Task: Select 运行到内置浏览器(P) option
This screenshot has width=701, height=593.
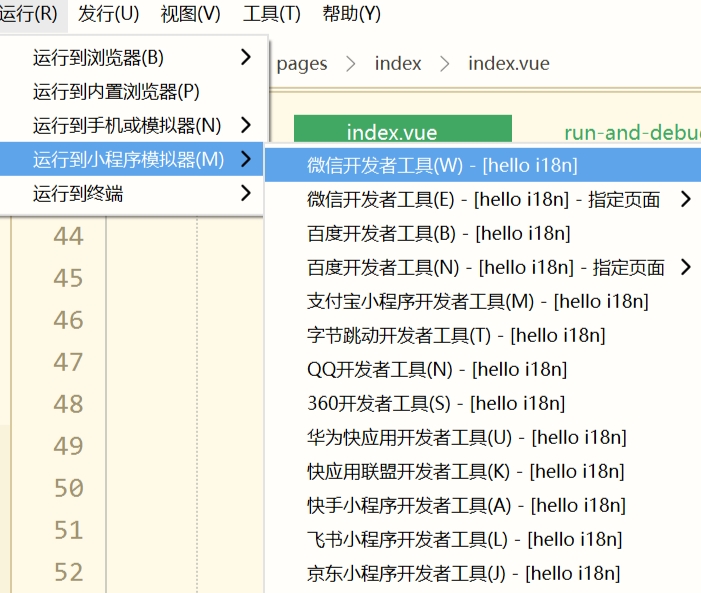Action: (116, 92)
